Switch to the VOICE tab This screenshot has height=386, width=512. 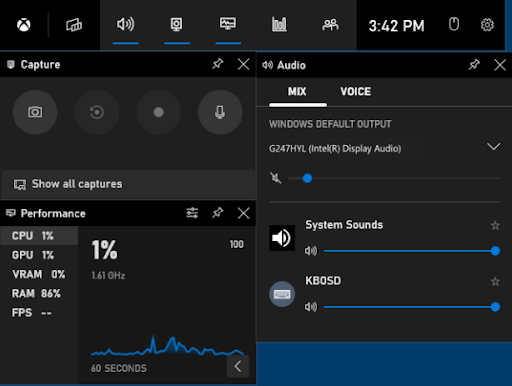click(x=356, y=92)
